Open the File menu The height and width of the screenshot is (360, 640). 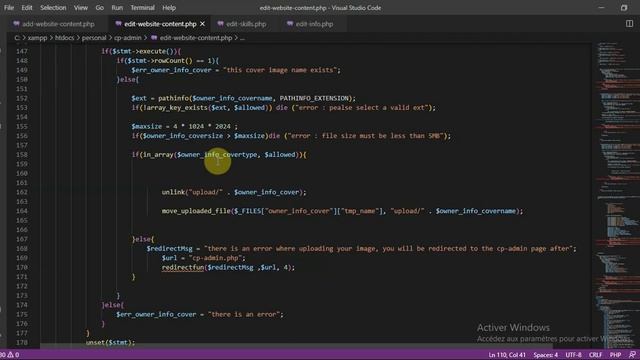9,8
